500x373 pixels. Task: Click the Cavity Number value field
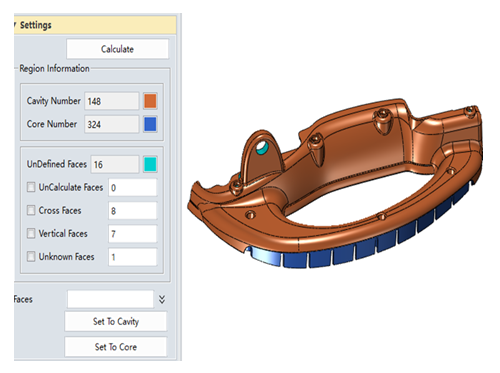[x=112, y=101]
